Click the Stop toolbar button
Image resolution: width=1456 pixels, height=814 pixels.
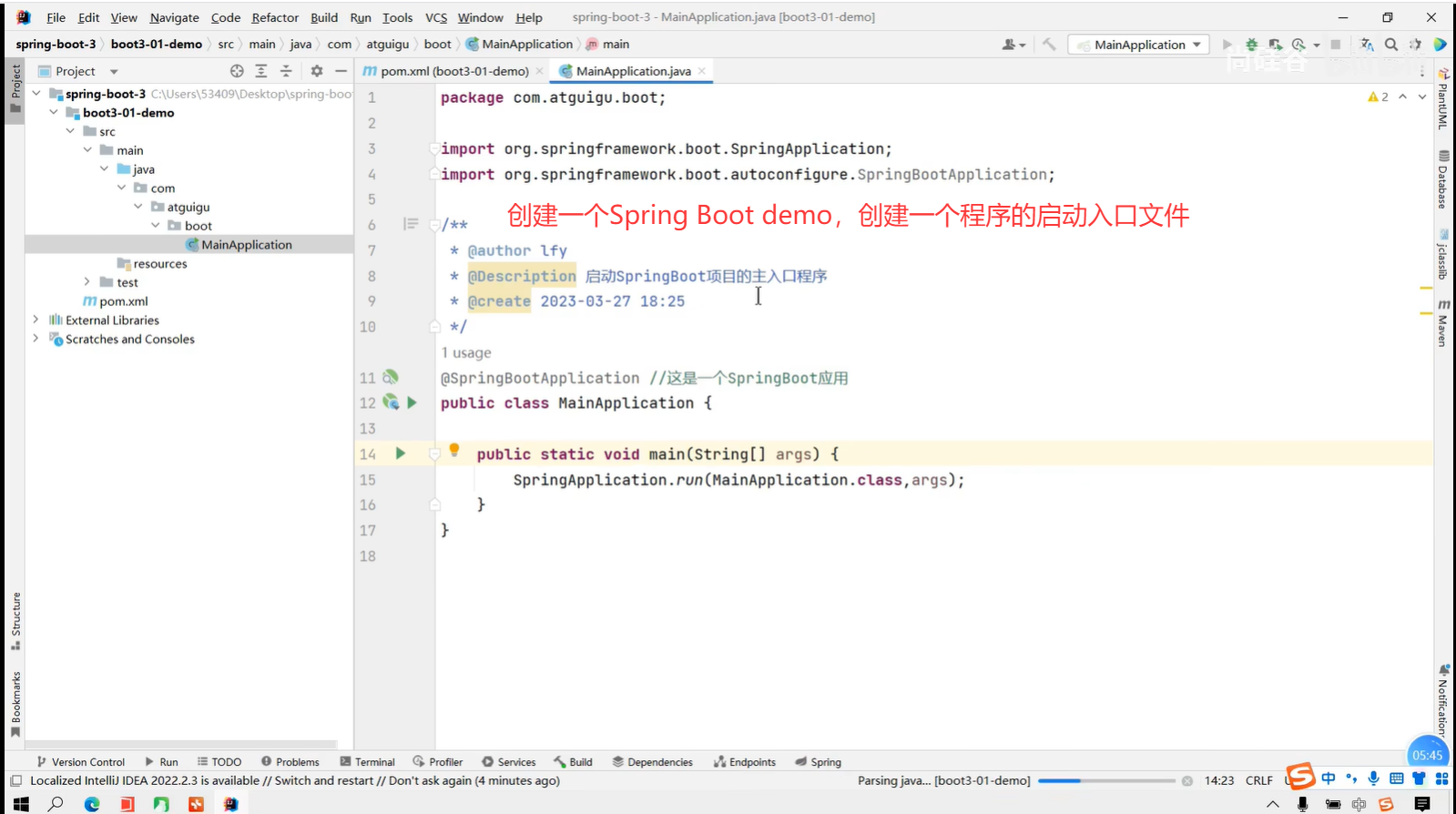tap(1335, 44)
